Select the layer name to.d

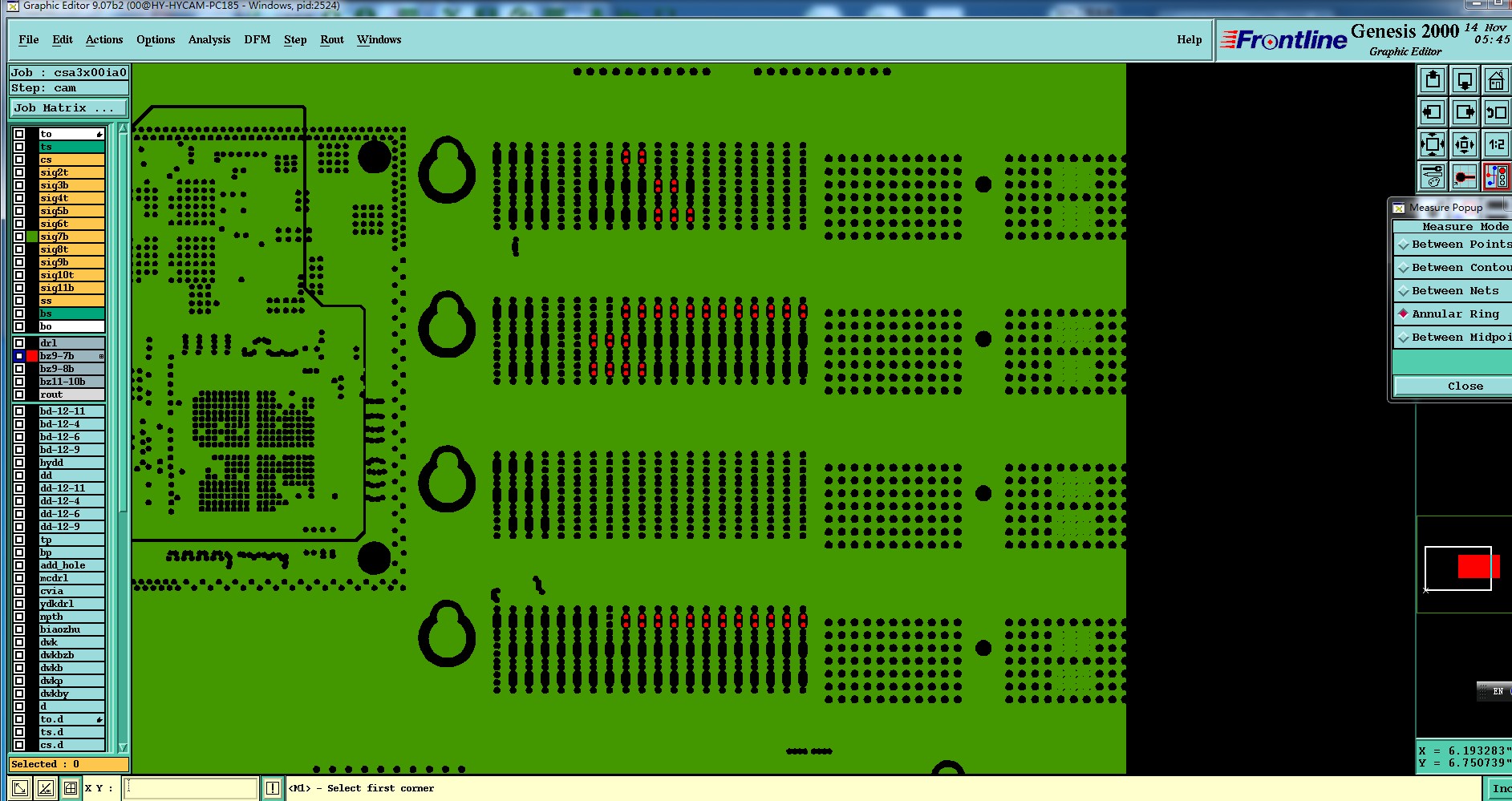[72, 719]
